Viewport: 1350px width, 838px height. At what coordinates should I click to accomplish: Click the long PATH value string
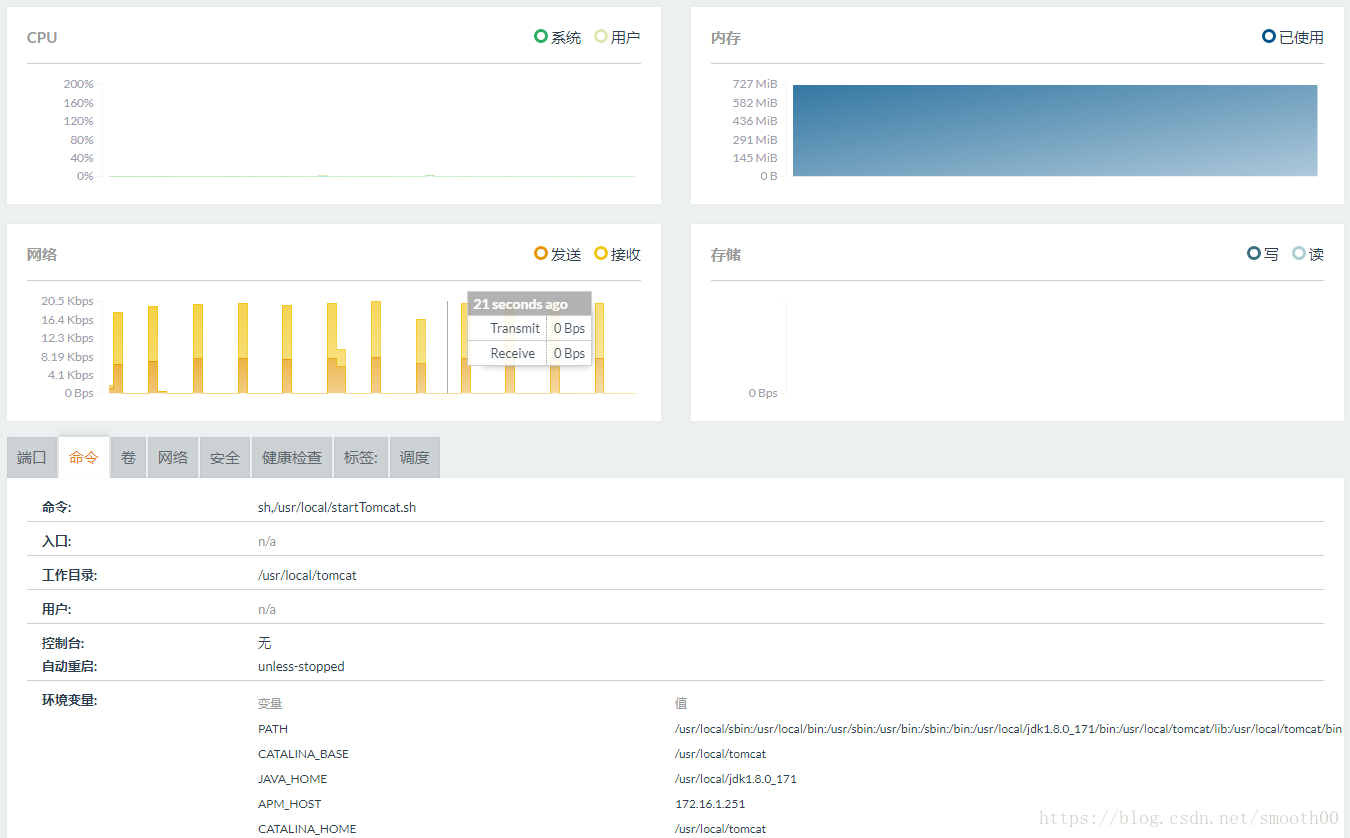click(x=1008, y=729)
